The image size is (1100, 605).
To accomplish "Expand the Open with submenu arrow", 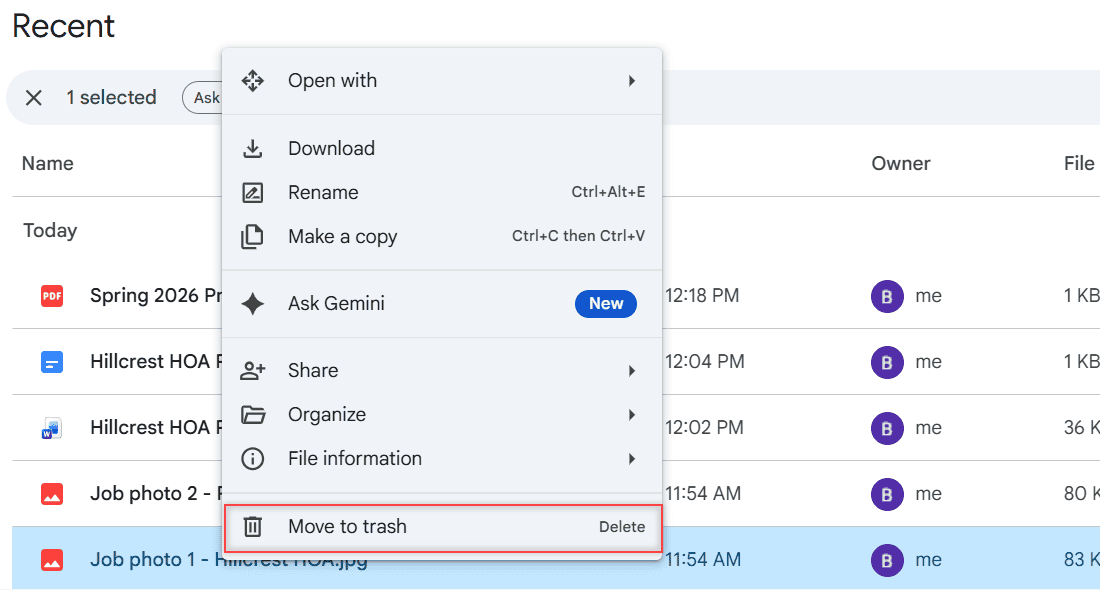I will 632,81.
